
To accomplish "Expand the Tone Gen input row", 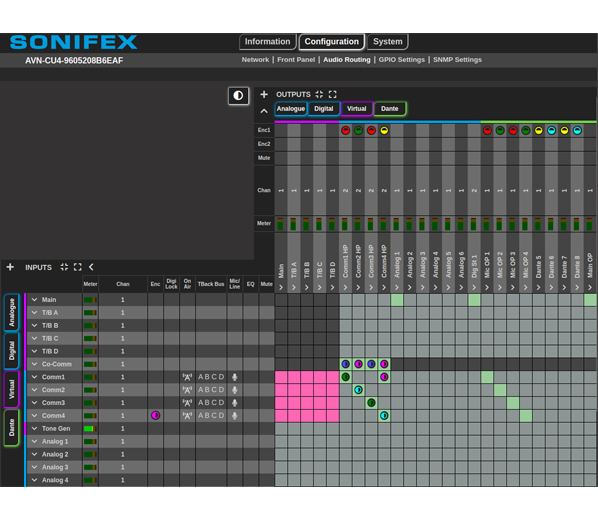I will pyautogui.click(x=34, y=428).
